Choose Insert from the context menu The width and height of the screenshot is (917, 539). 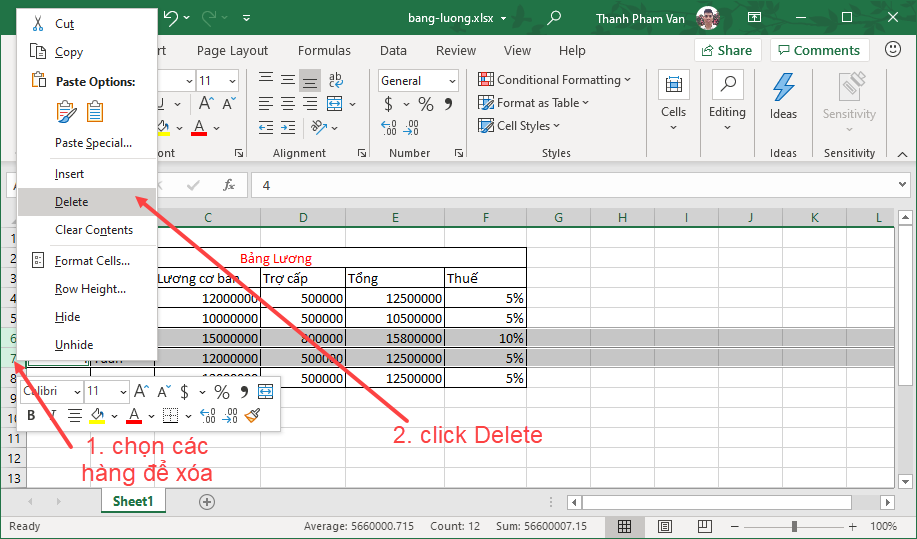[87, 174]
